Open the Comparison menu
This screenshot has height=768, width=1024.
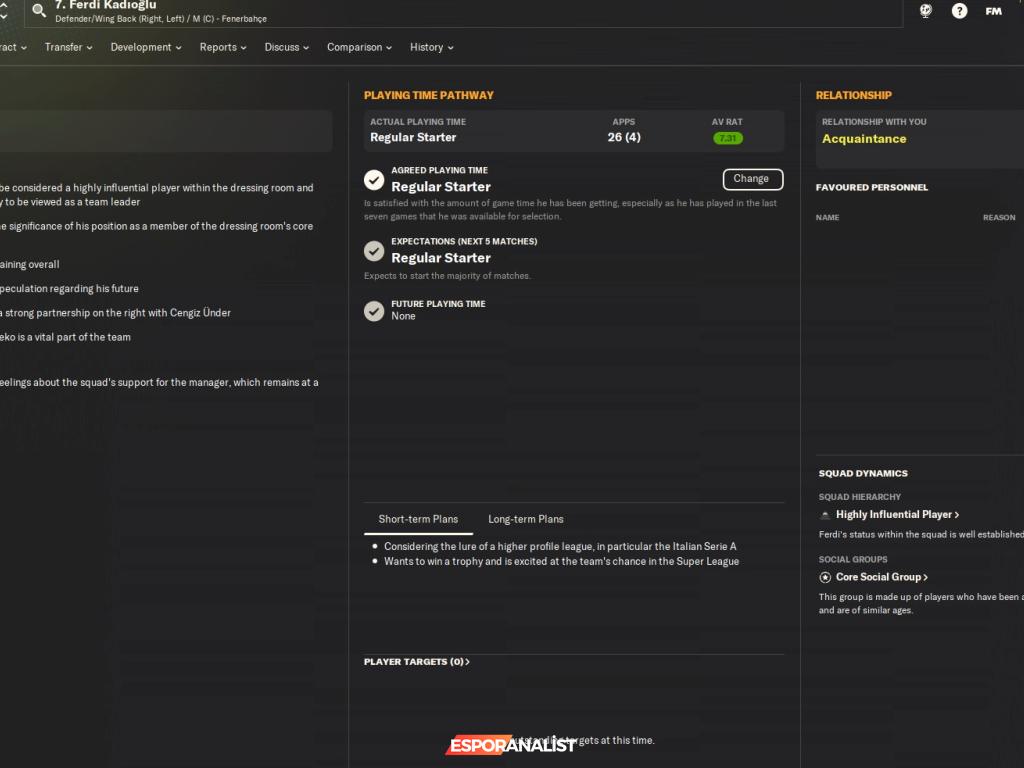point(359,47)
